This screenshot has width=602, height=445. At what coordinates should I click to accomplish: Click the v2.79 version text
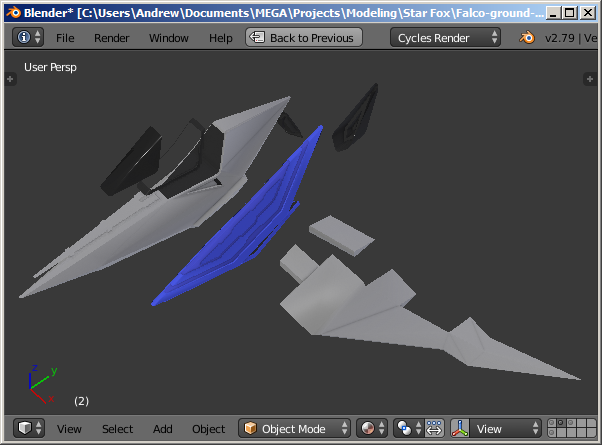point(559,38)
